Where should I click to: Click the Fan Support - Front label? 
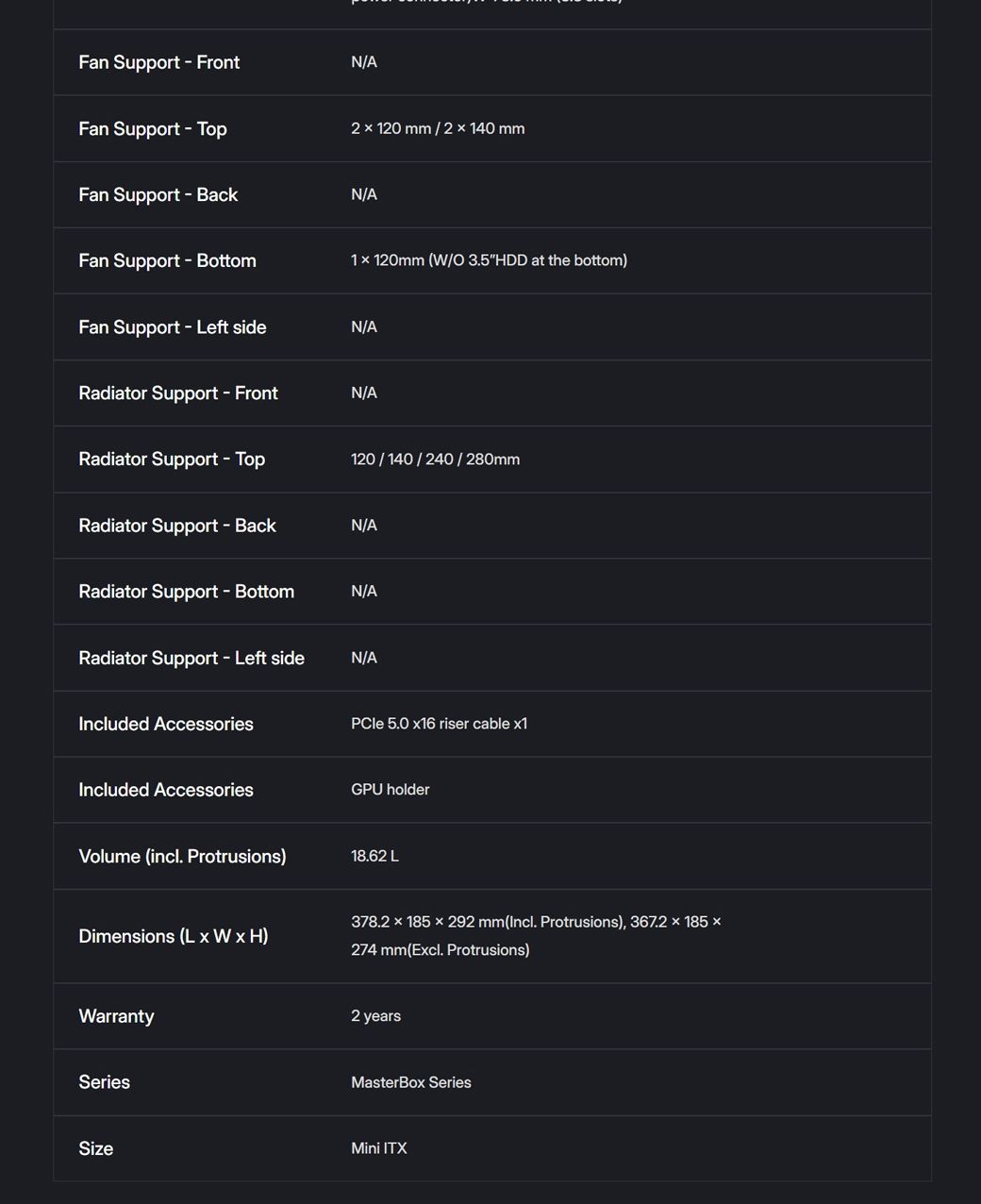pos(158,62)
